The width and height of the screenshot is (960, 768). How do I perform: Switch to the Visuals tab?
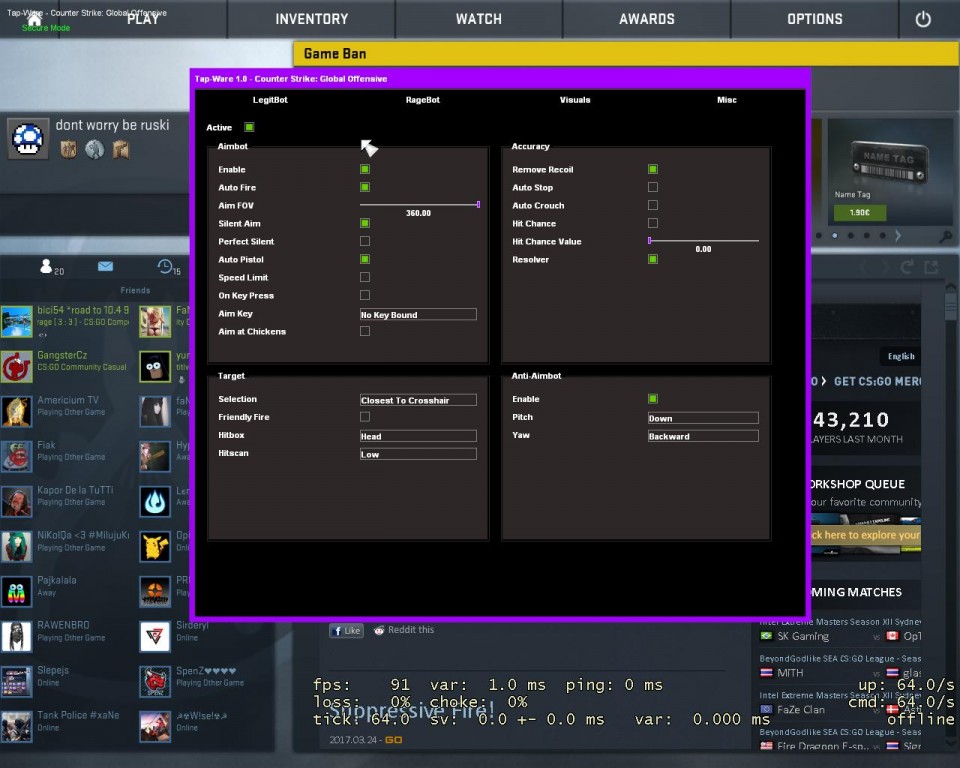pos(575,100)
